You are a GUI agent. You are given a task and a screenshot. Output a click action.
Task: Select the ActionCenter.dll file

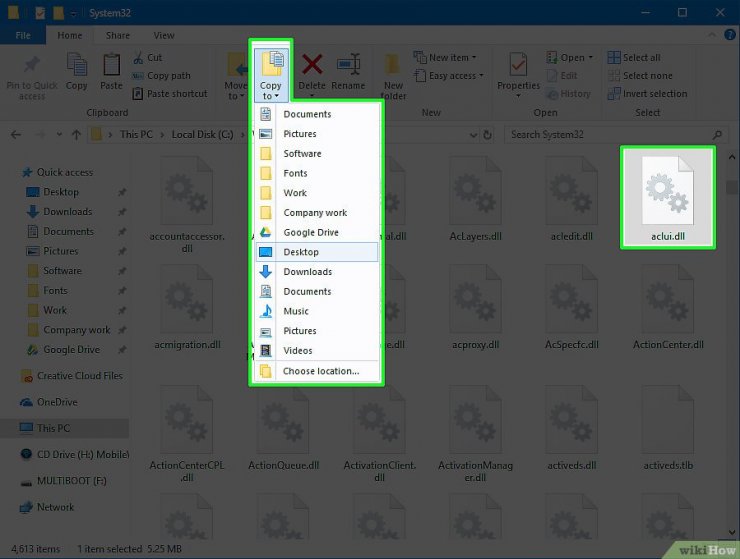[x=668, y=307]
